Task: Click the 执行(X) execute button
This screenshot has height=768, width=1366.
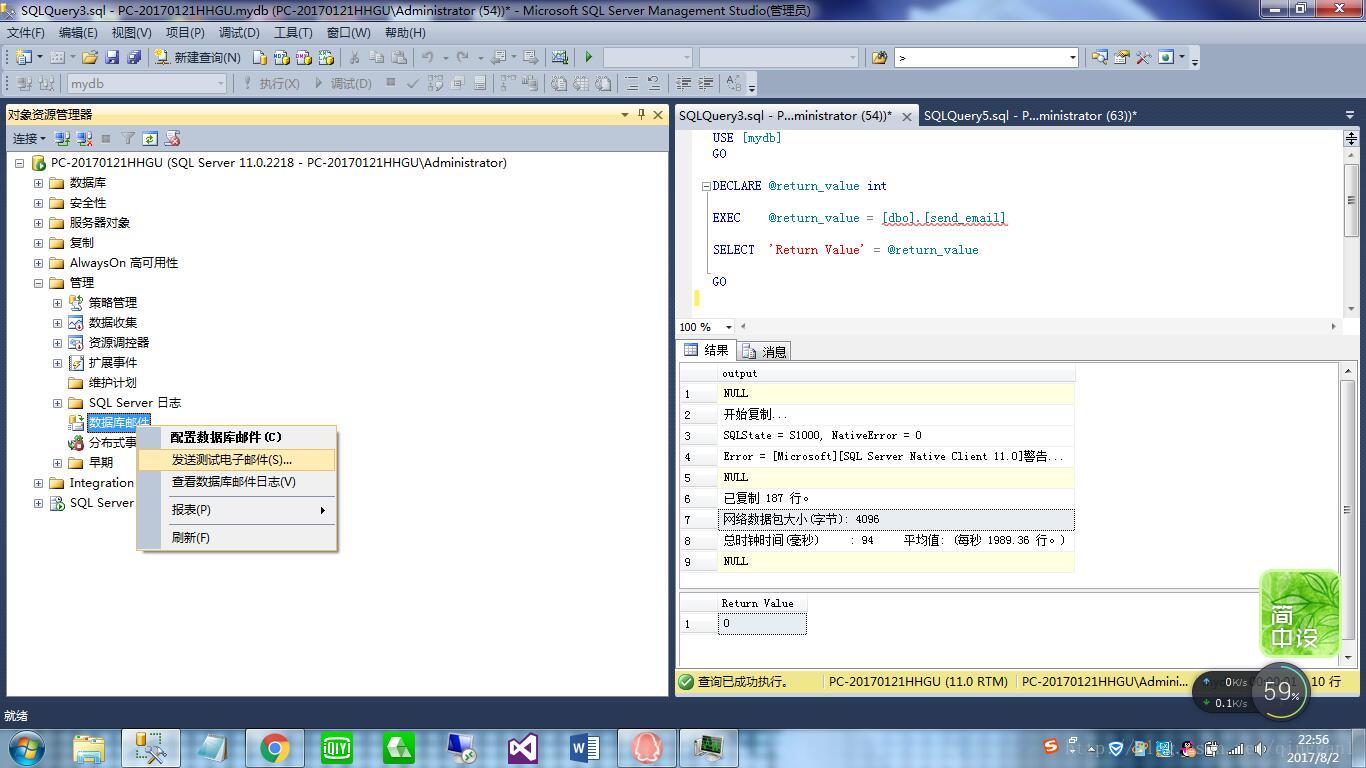Action: point(271,83)
